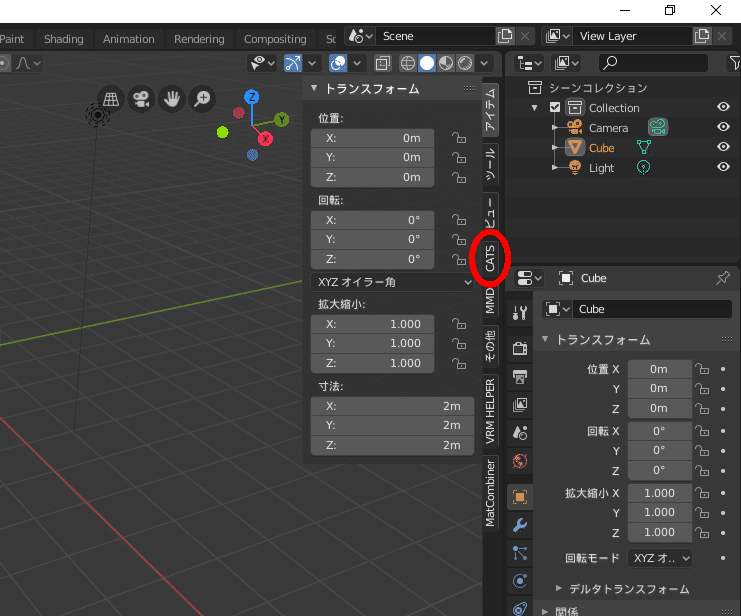
Task: Open XYZ オイラー角 rotation mode dropdown
Action: (393, 282)
